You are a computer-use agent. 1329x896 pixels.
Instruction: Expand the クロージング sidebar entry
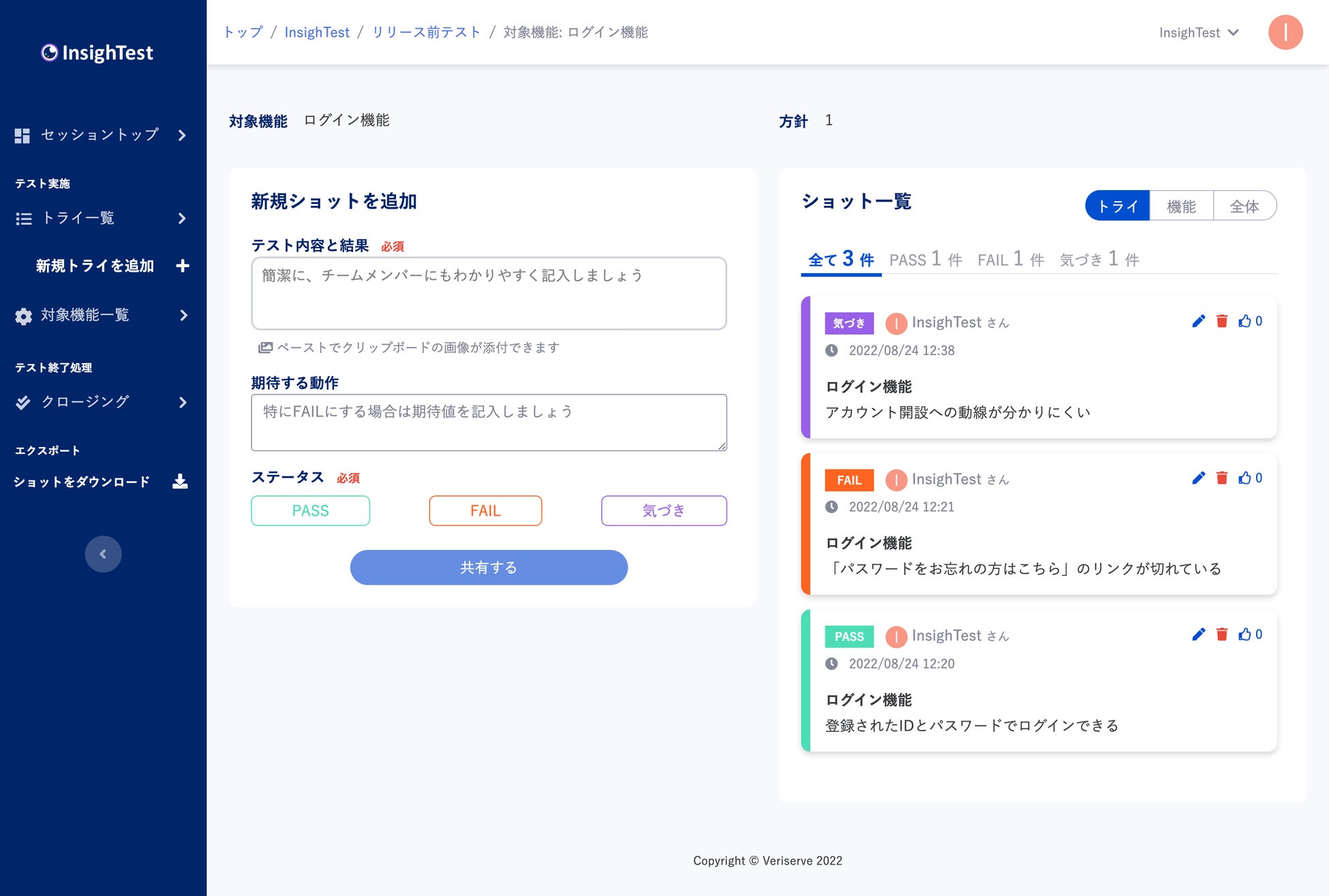(x=182, y=402)
